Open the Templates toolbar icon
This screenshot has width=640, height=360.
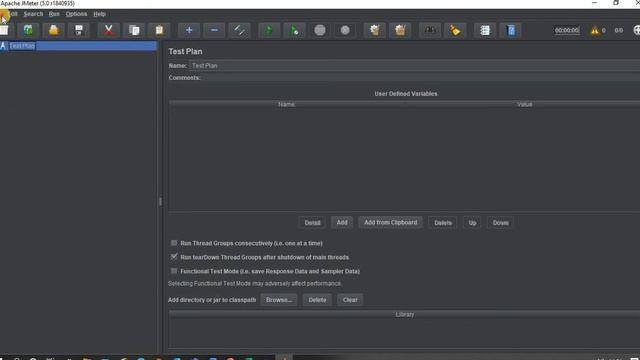coord(28,30)
